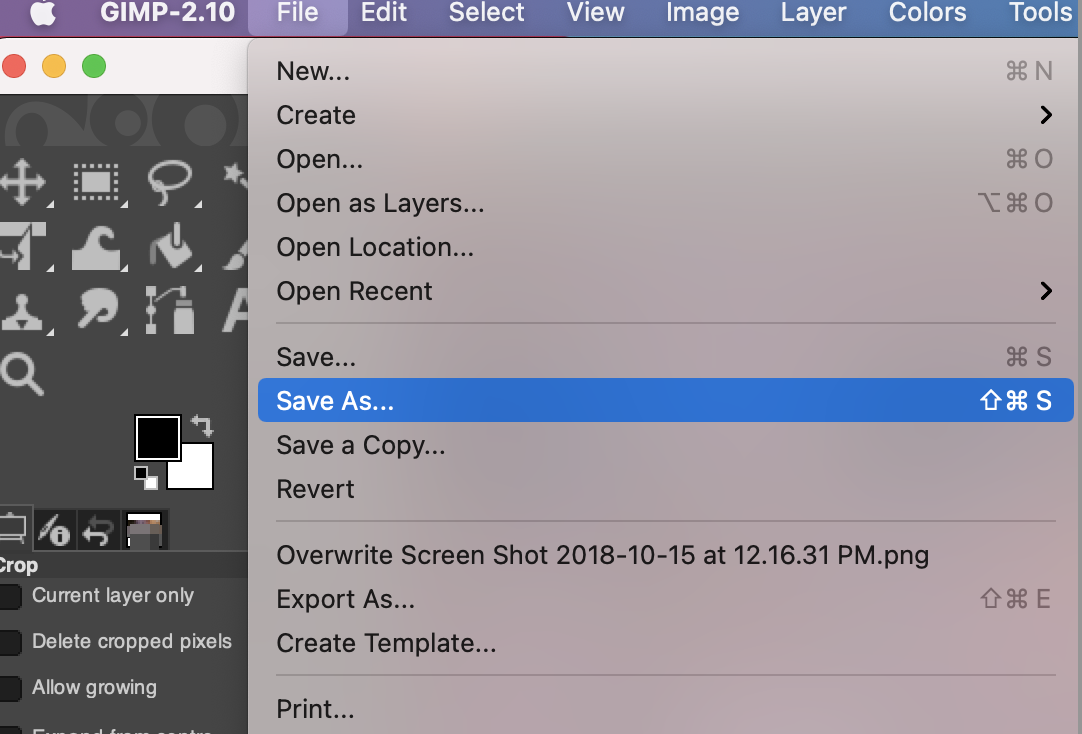This screenshot has height=734, width=1082.
Task: Toggle Allow growing checkbox
Action: (x=11, y=688)
